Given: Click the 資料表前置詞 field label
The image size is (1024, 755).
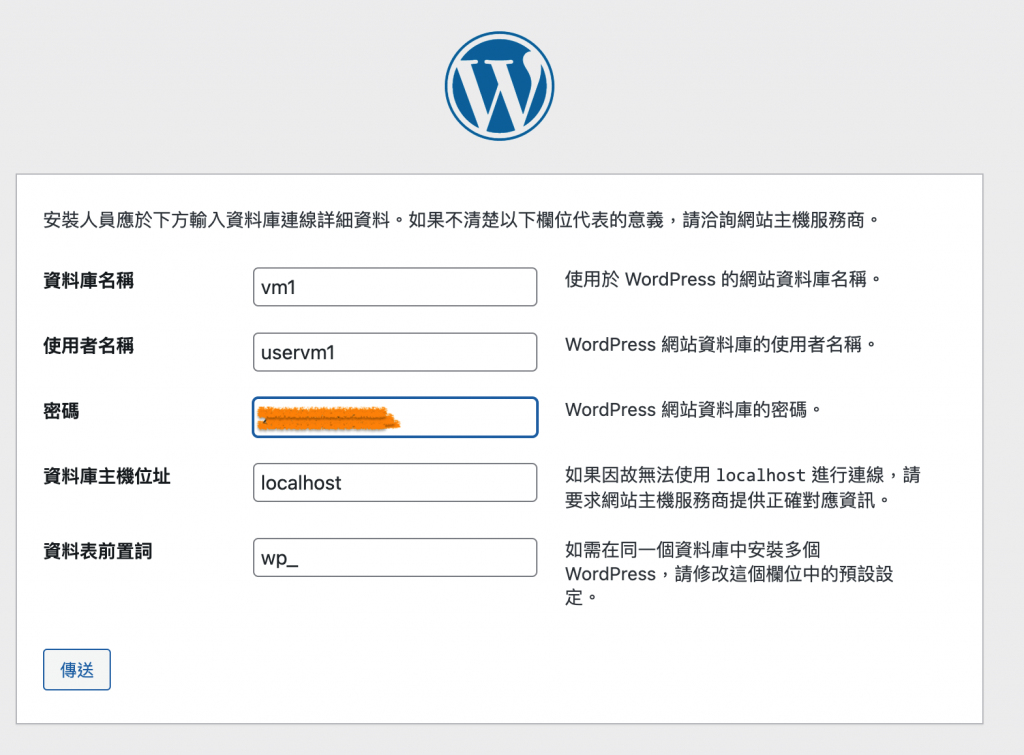Looking at the screenshot, I should coord(98,551).
